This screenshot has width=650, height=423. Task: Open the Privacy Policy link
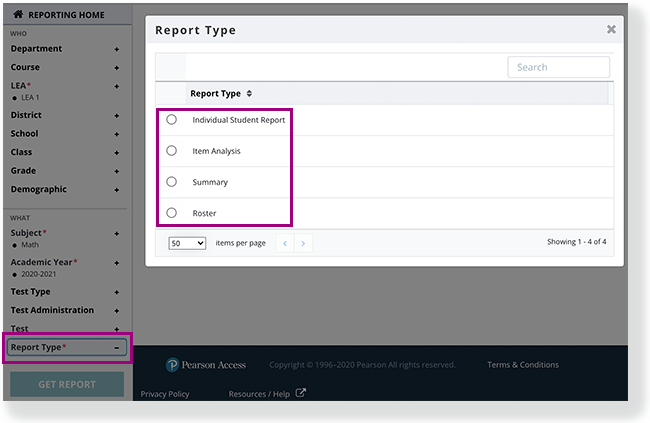point(165,394)
